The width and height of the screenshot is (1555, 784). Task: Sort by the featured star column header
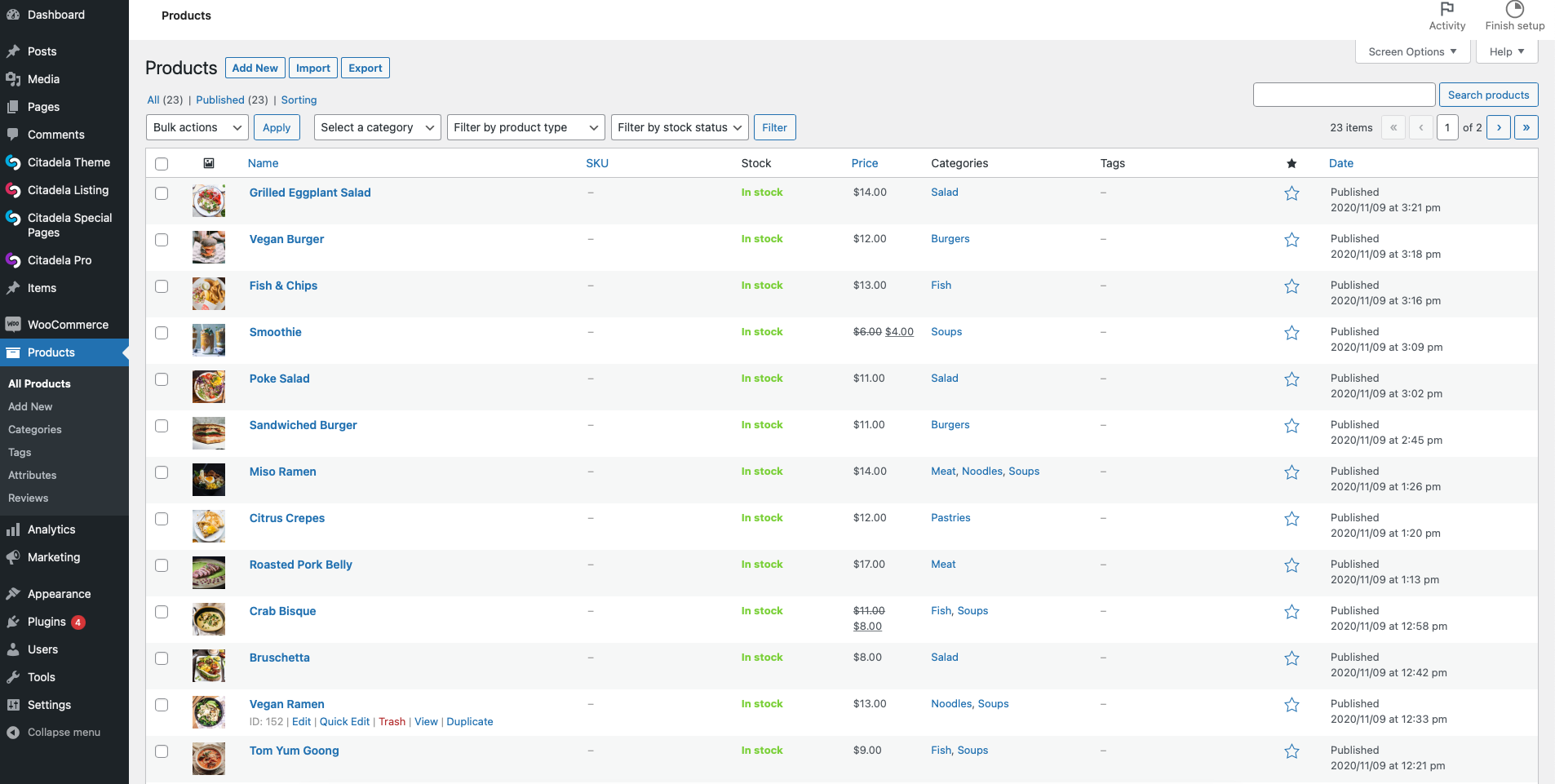(x=1291, y=163)
